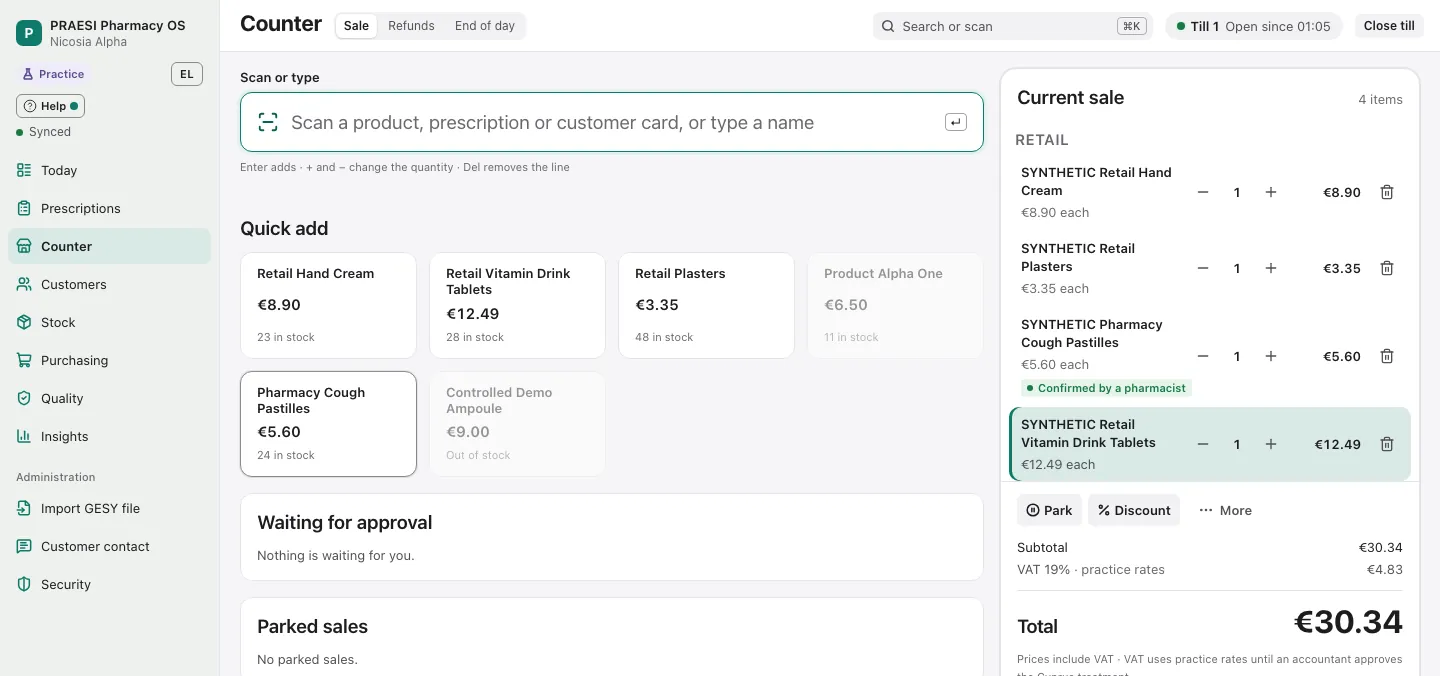Click the Customers people icon
Screen dimensions: 1440x676
pyautogui.click(x=24, y=284)
